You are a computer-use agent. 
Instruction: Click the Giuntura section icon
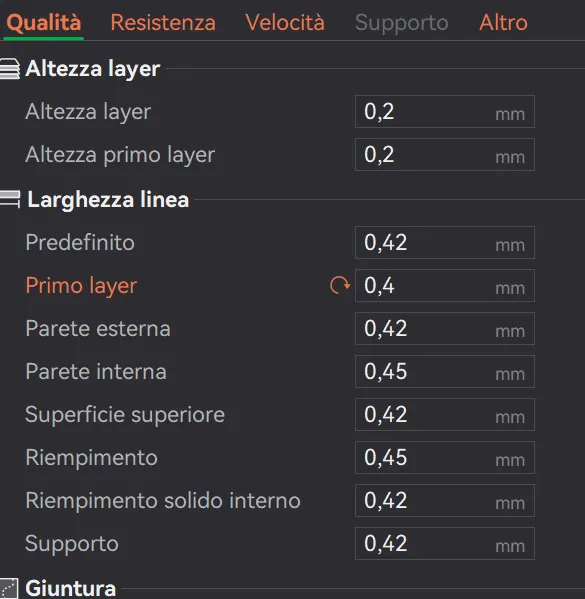coord(9,589)
